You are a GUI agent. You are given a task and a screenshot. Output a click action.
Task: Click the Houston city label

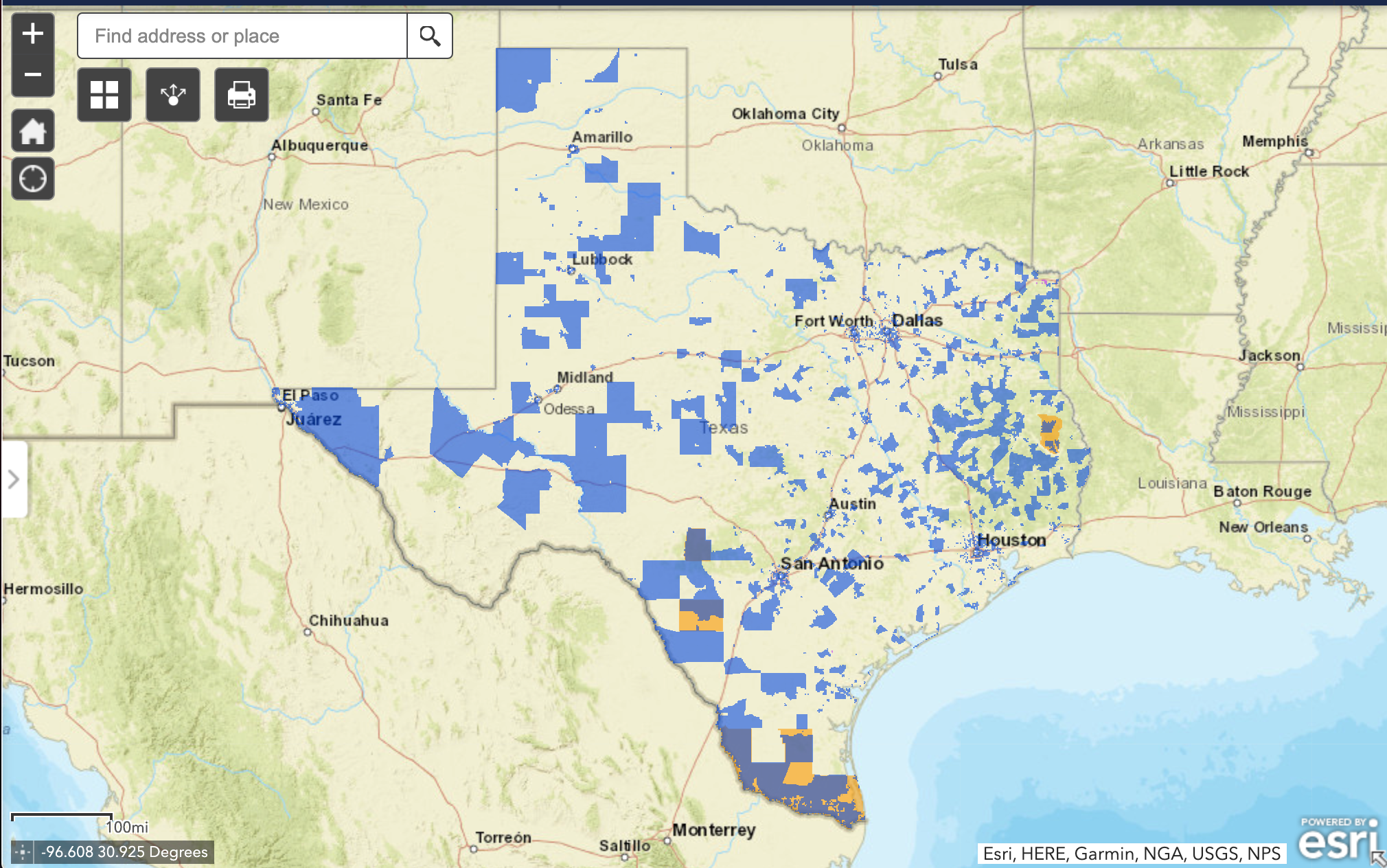pos(1011,540)
